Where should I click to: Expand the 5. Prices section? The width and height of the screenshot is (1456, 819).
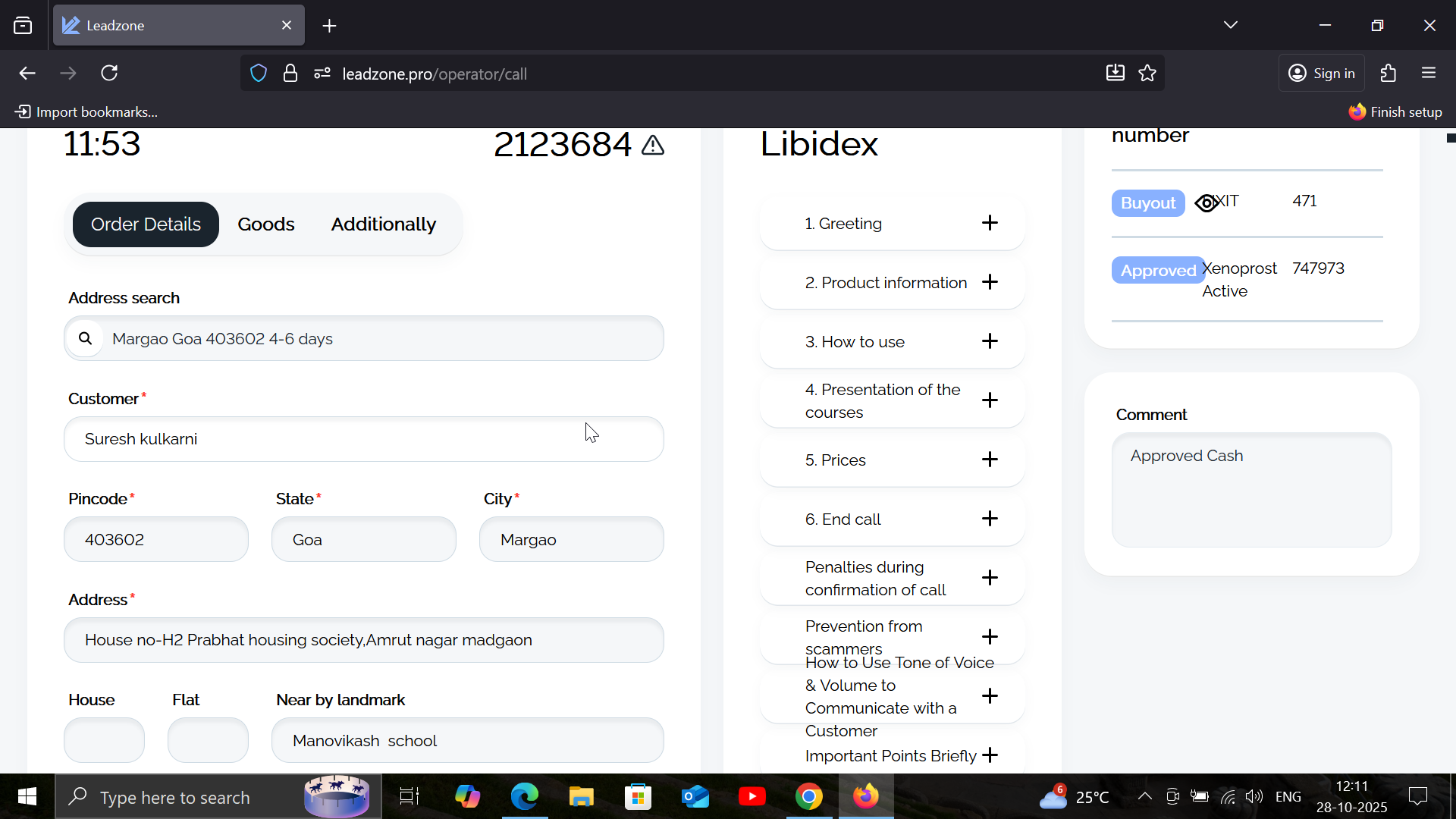point(990,460)
